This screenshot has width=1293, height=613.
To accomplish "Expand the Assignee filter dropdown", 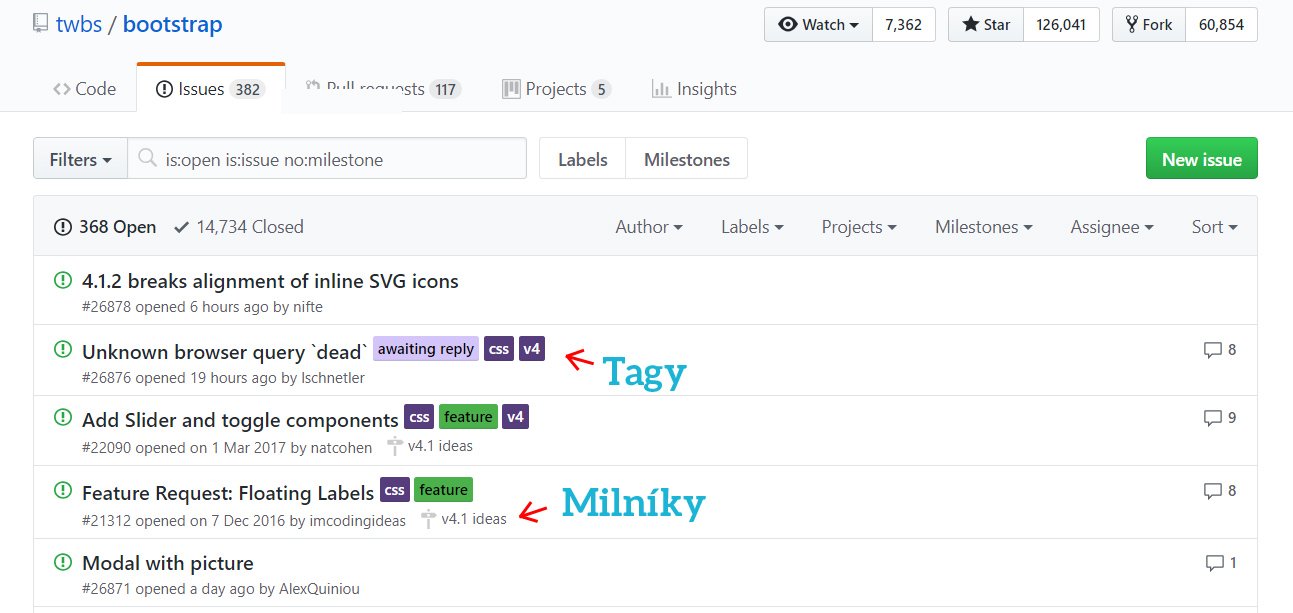I will point(1112,227).
